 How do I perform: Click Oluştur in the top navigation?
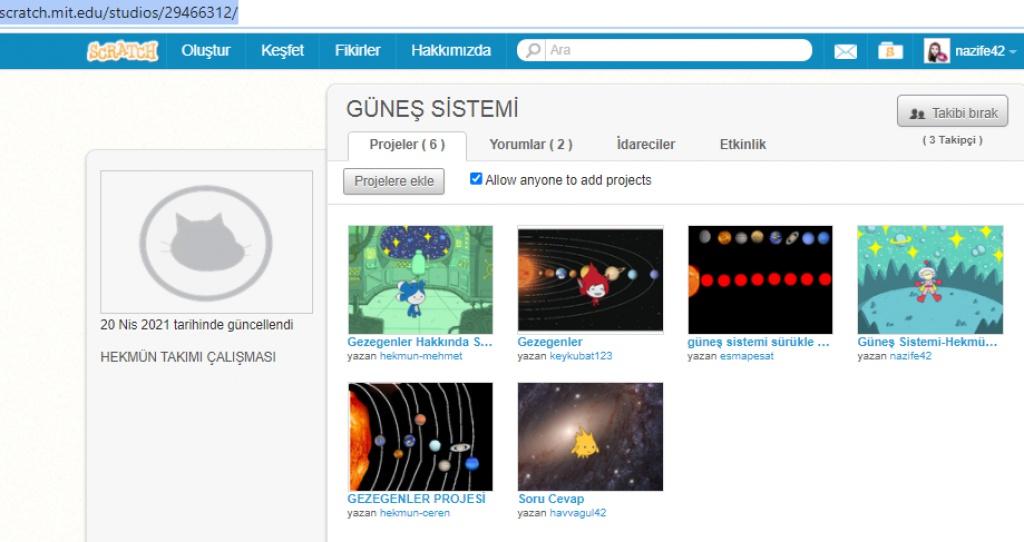point(206,51)
